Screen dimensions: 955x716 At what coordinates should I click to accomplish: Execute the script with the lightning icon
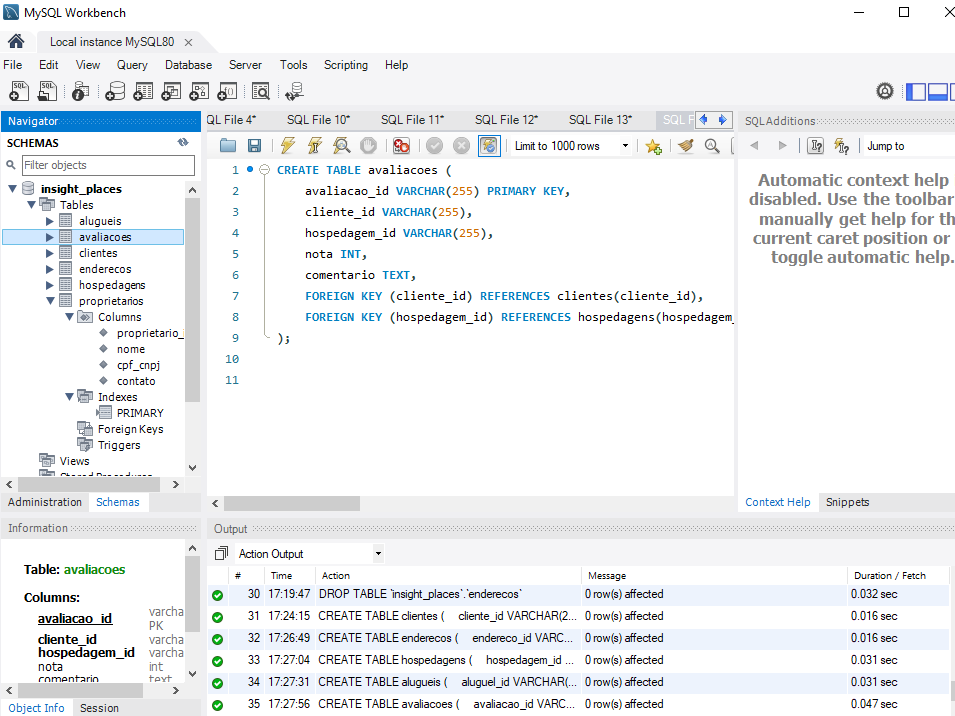coord(287,146)
